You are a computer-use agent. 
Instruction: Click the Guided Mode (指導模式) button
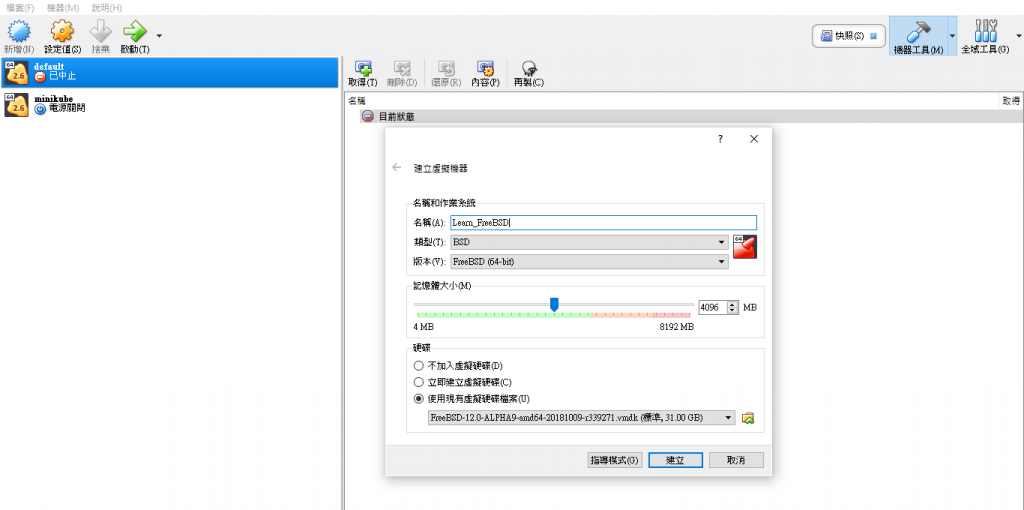615,460
